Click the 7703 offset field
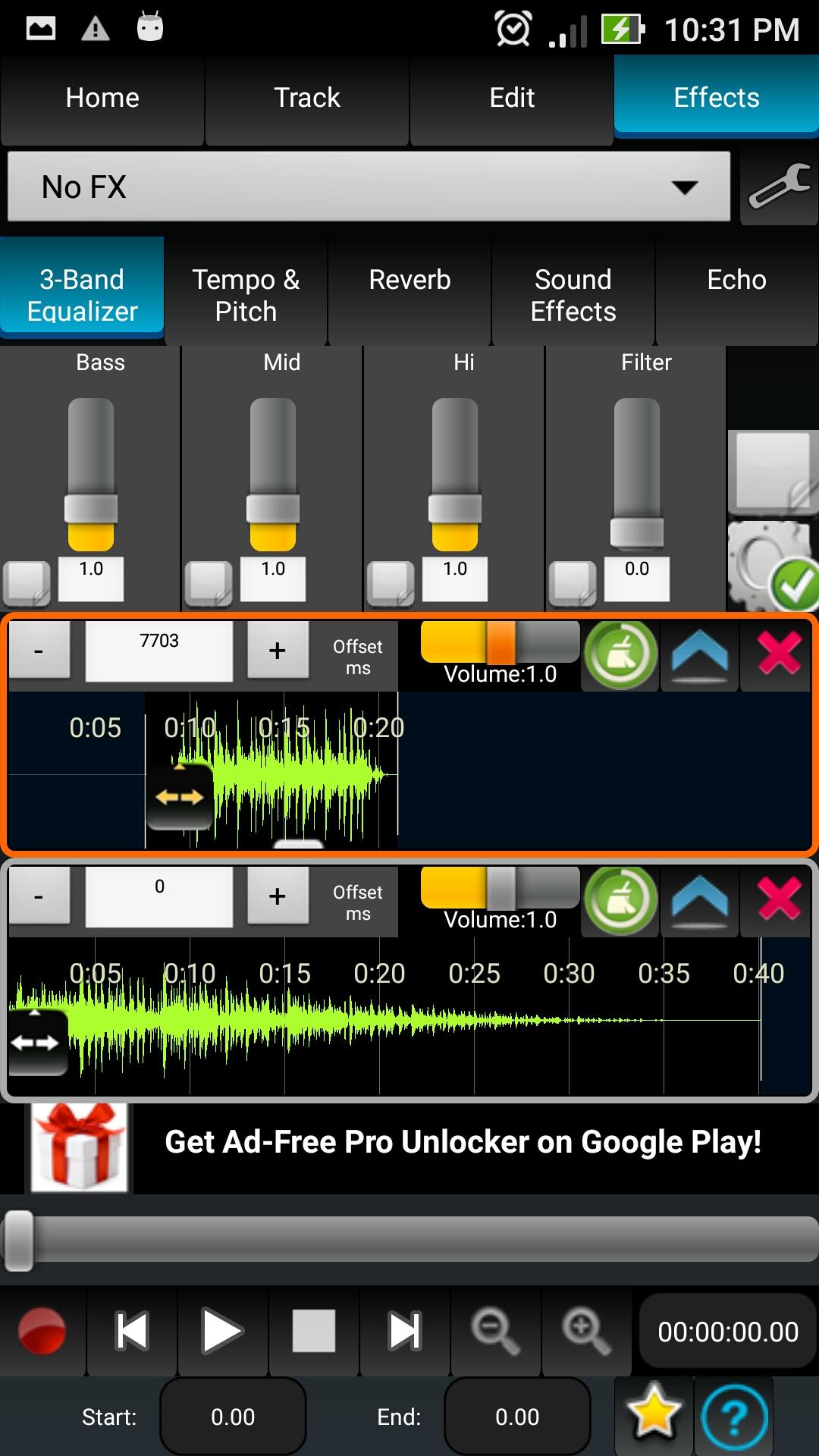This screenshot has height=1456, width=819. click(x=159, y=651)
